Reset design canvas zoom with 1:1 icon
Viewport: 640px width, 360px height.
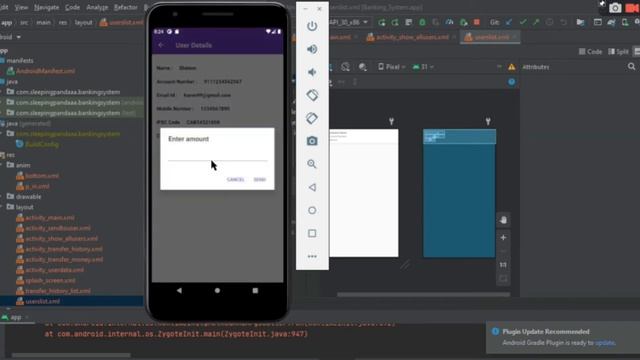(503, 265)
